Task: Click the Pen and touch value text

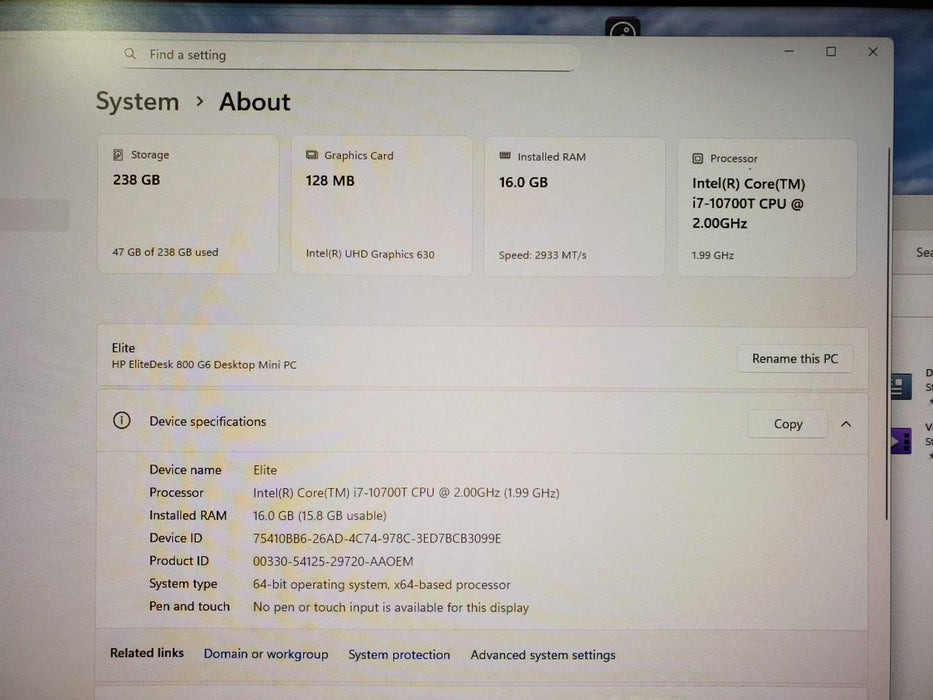Action: tap(391, 607)
